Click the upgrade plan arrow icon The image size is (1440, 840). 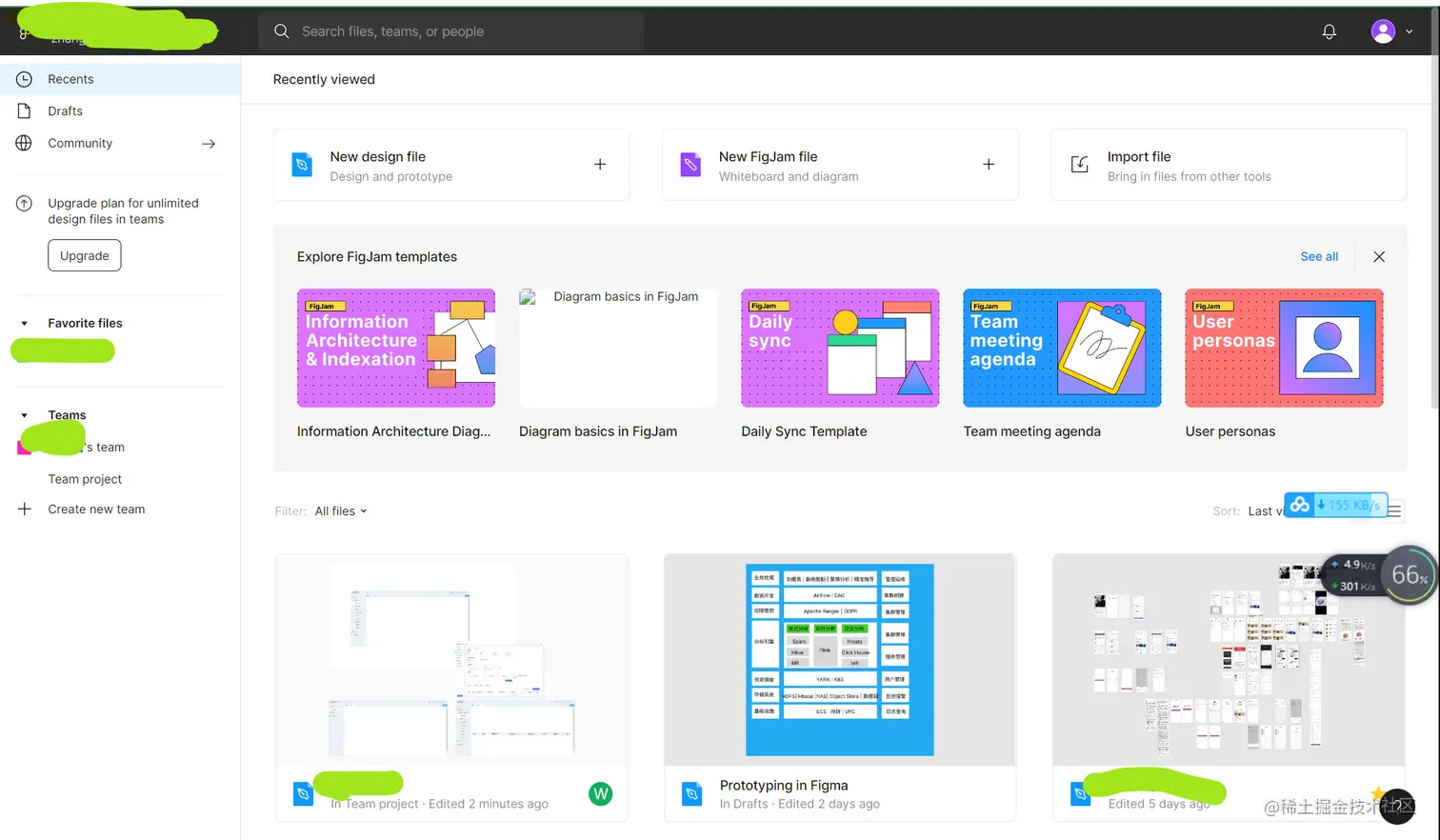point(25,203)
